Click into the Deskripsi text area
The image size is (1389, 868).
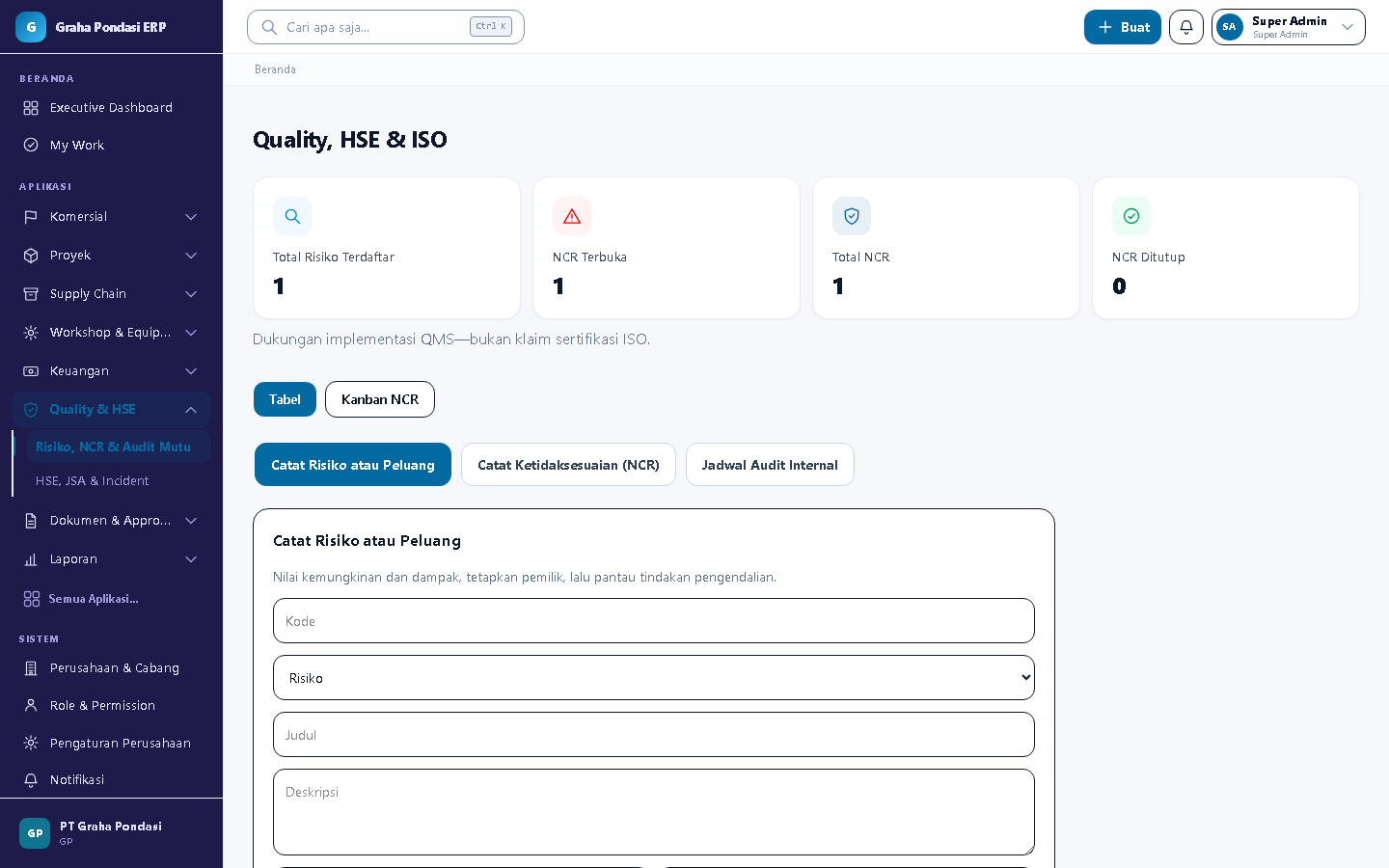[654, 812]
